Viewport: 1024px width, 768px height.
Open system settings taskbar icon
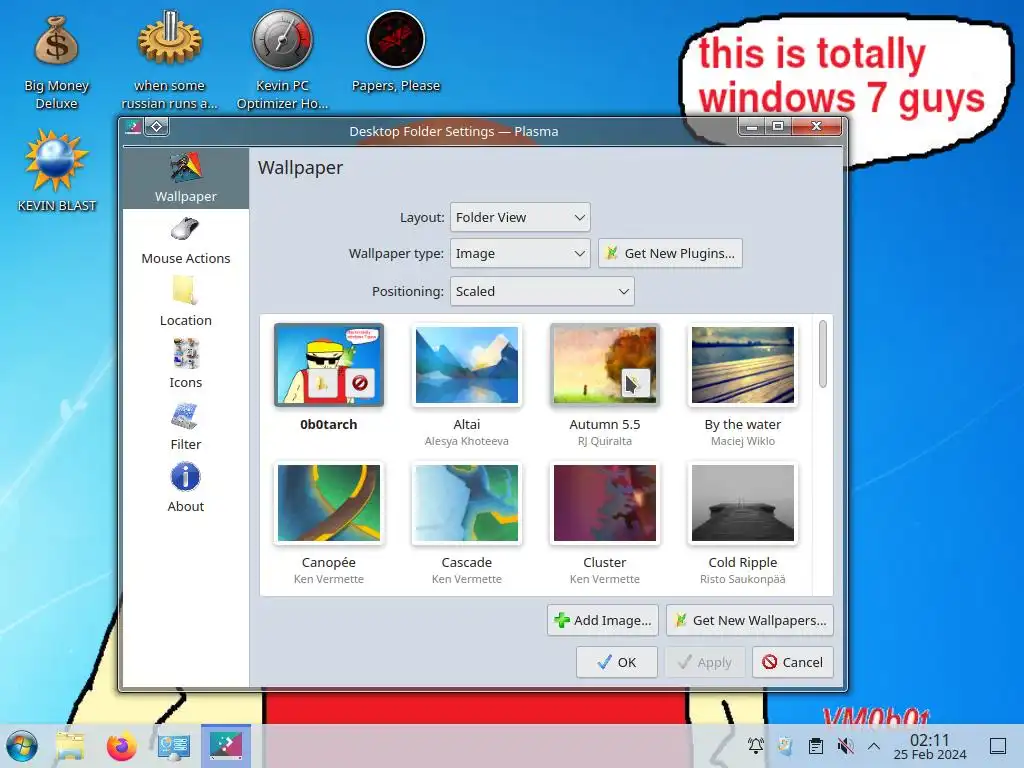pos(174,746)
